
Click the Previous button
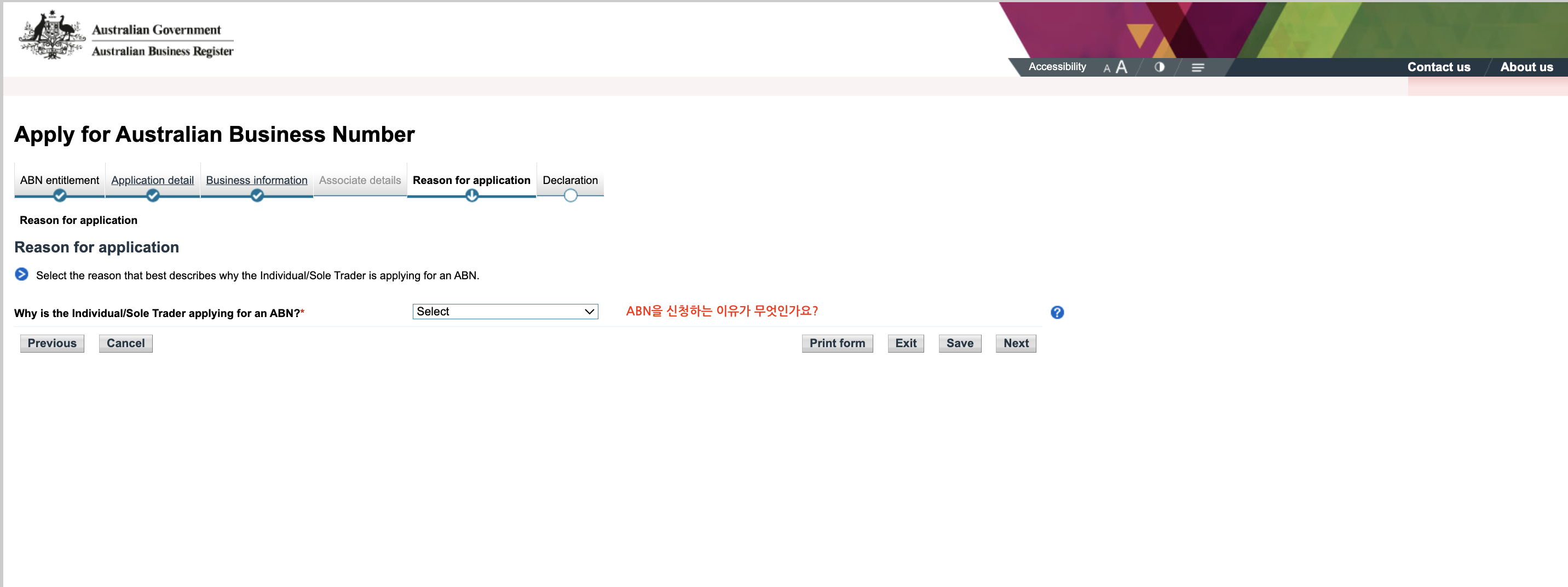53,343
